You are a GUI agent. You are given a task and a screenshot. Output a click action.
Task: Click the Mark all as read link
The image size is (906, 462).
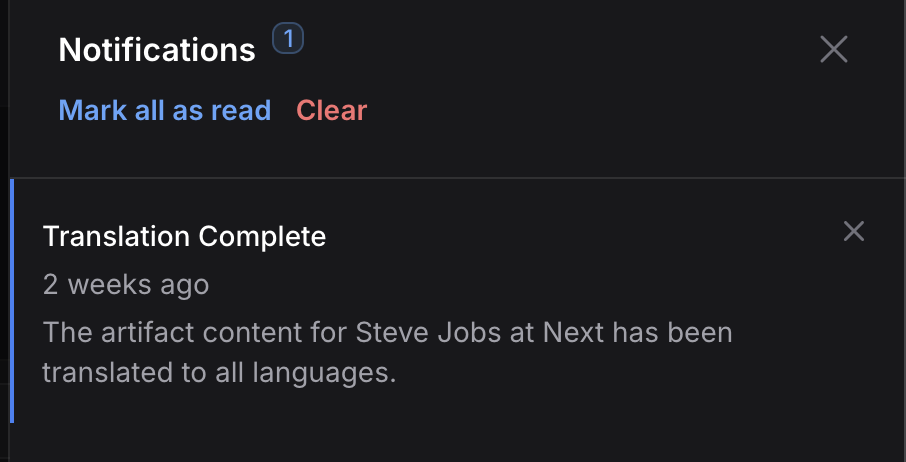point(165,110)
